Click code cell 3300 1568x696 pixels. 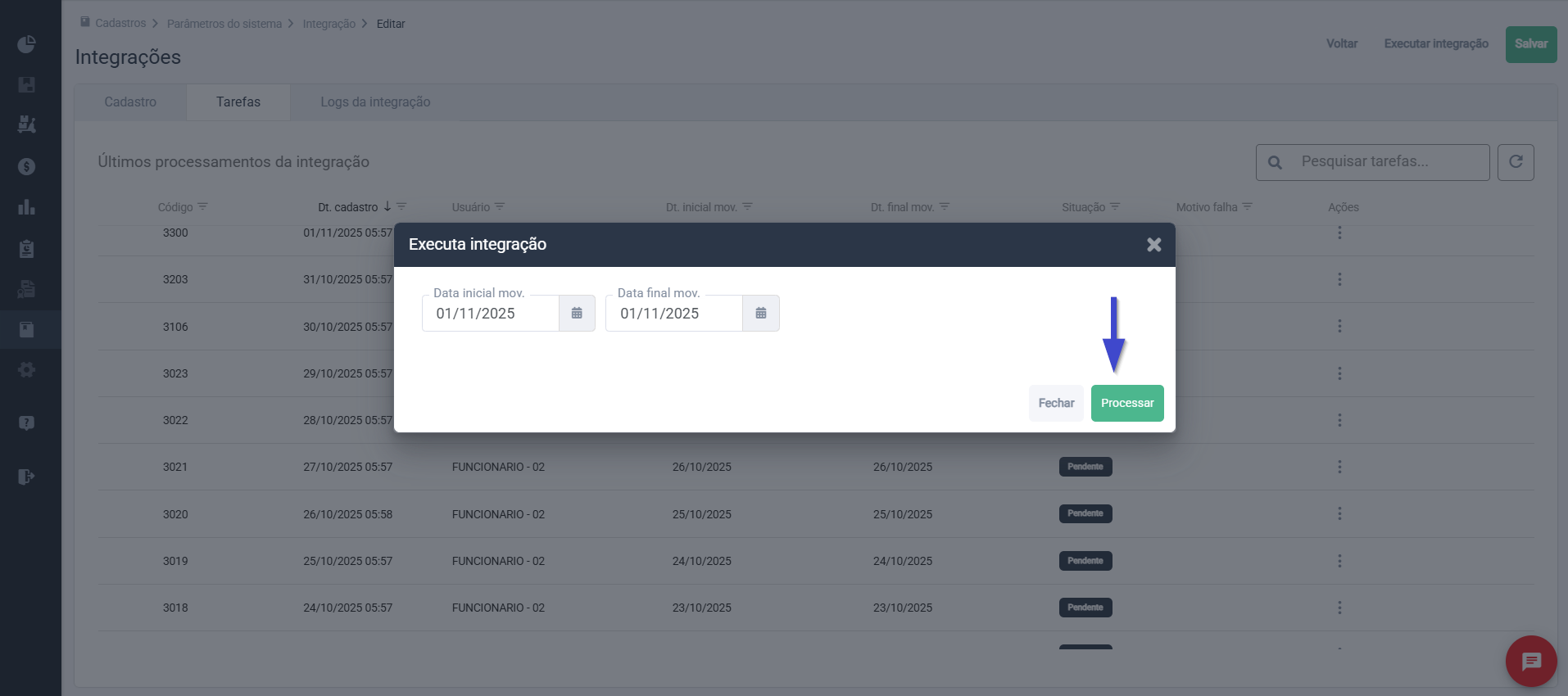(x=175, y=233)
